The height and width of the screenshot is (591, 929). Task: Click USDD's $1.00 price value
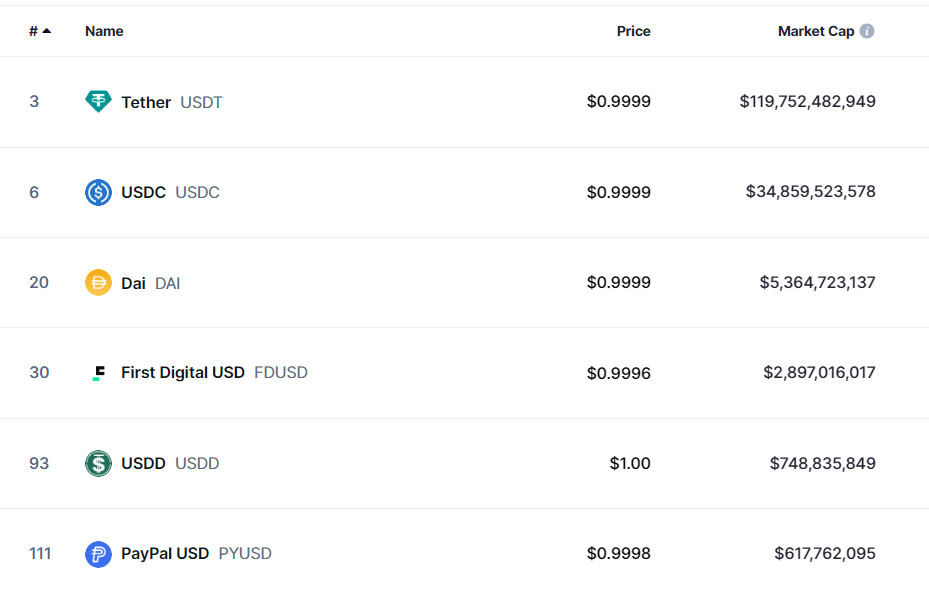(630, 463)
